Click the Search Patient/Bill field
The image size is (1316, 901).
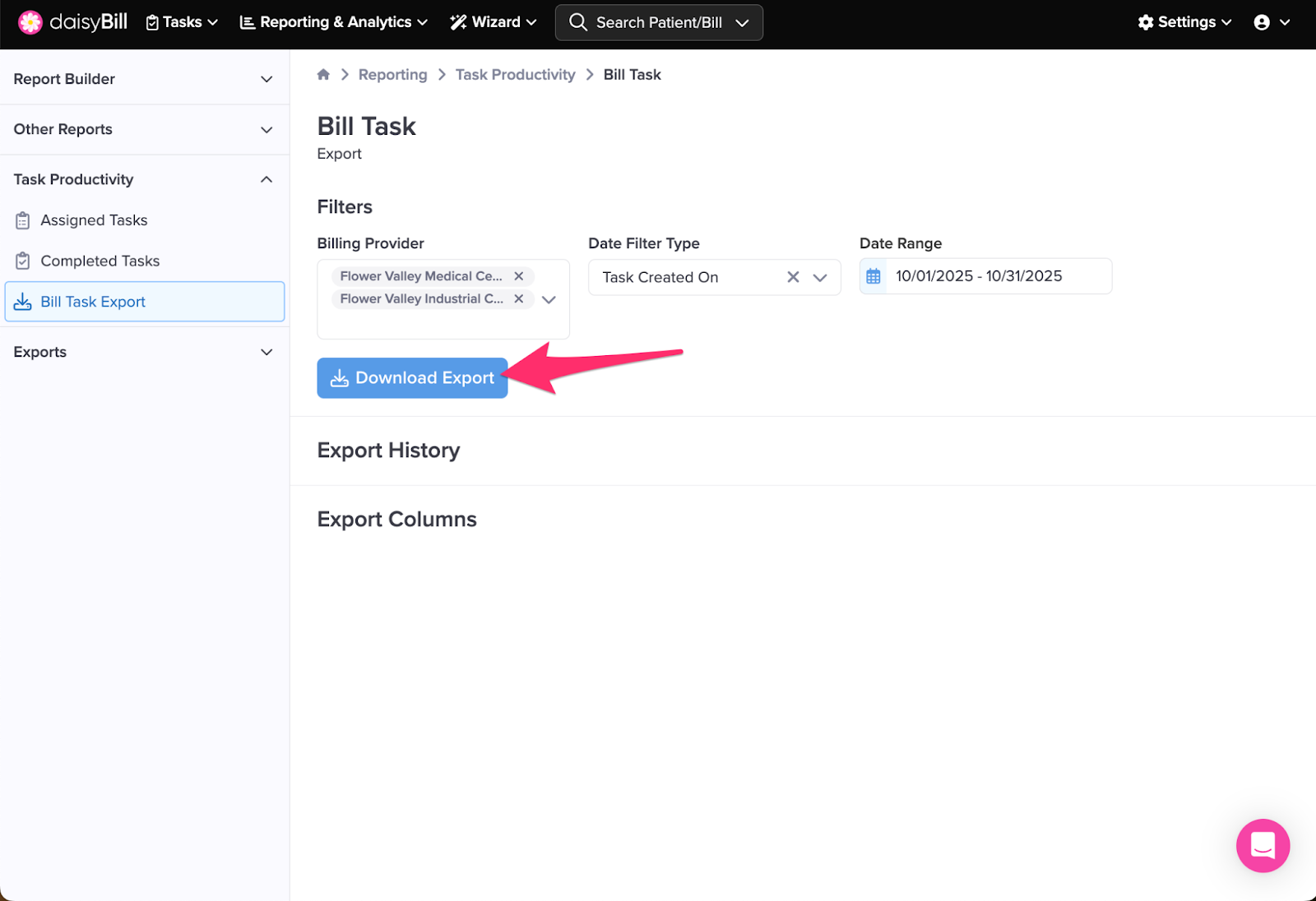pos(658,22)
